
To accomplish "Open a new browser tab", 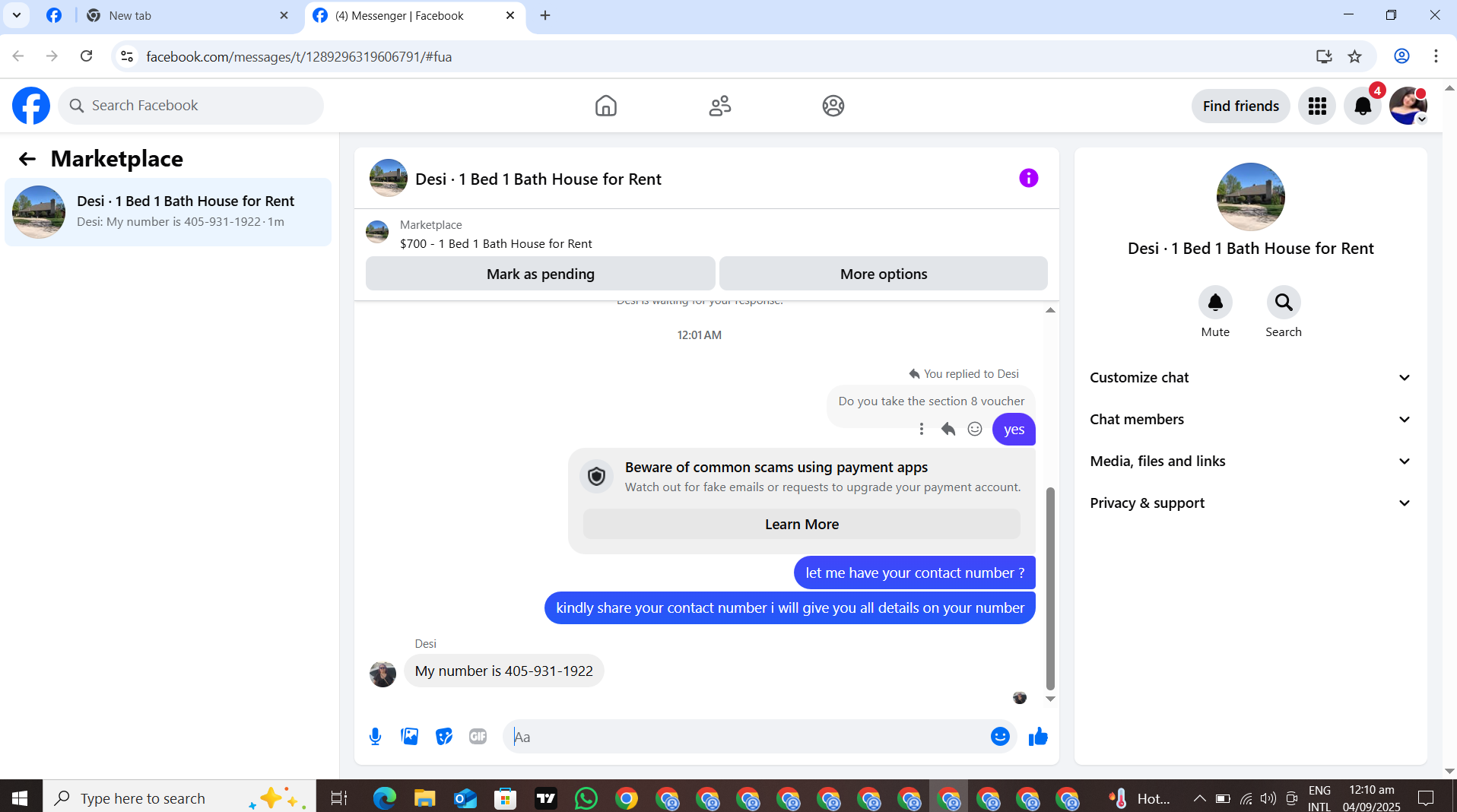I will tap(545, 15).
